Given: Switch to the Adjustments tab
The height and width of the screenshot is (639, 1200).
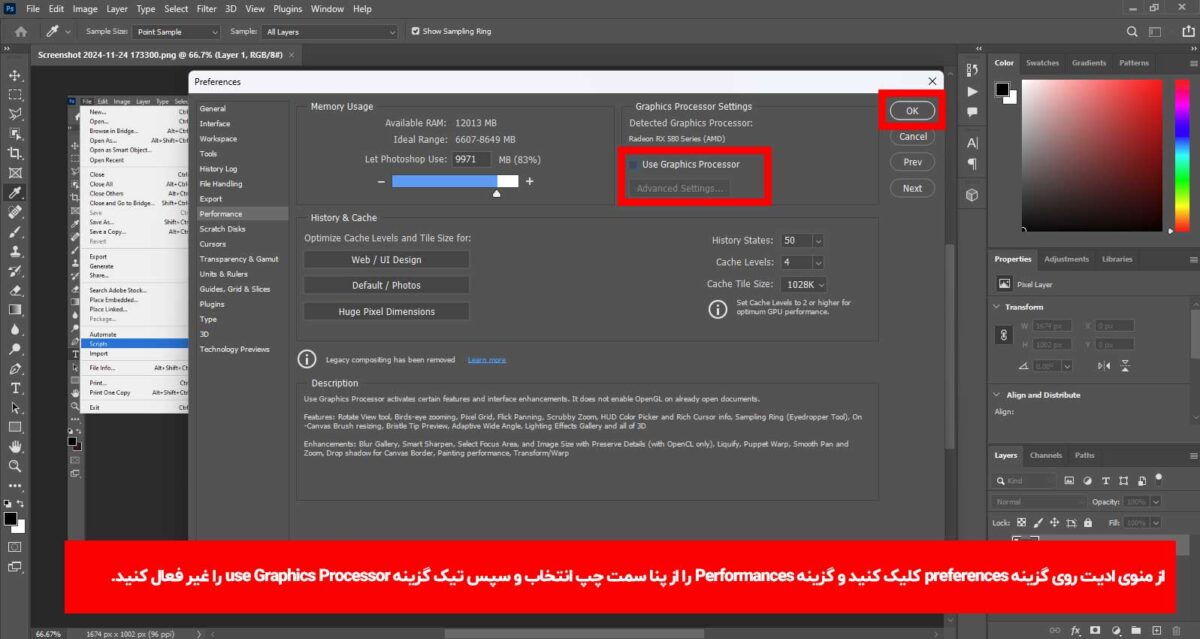Looking at the screenshot, I should coord(1066,259).
